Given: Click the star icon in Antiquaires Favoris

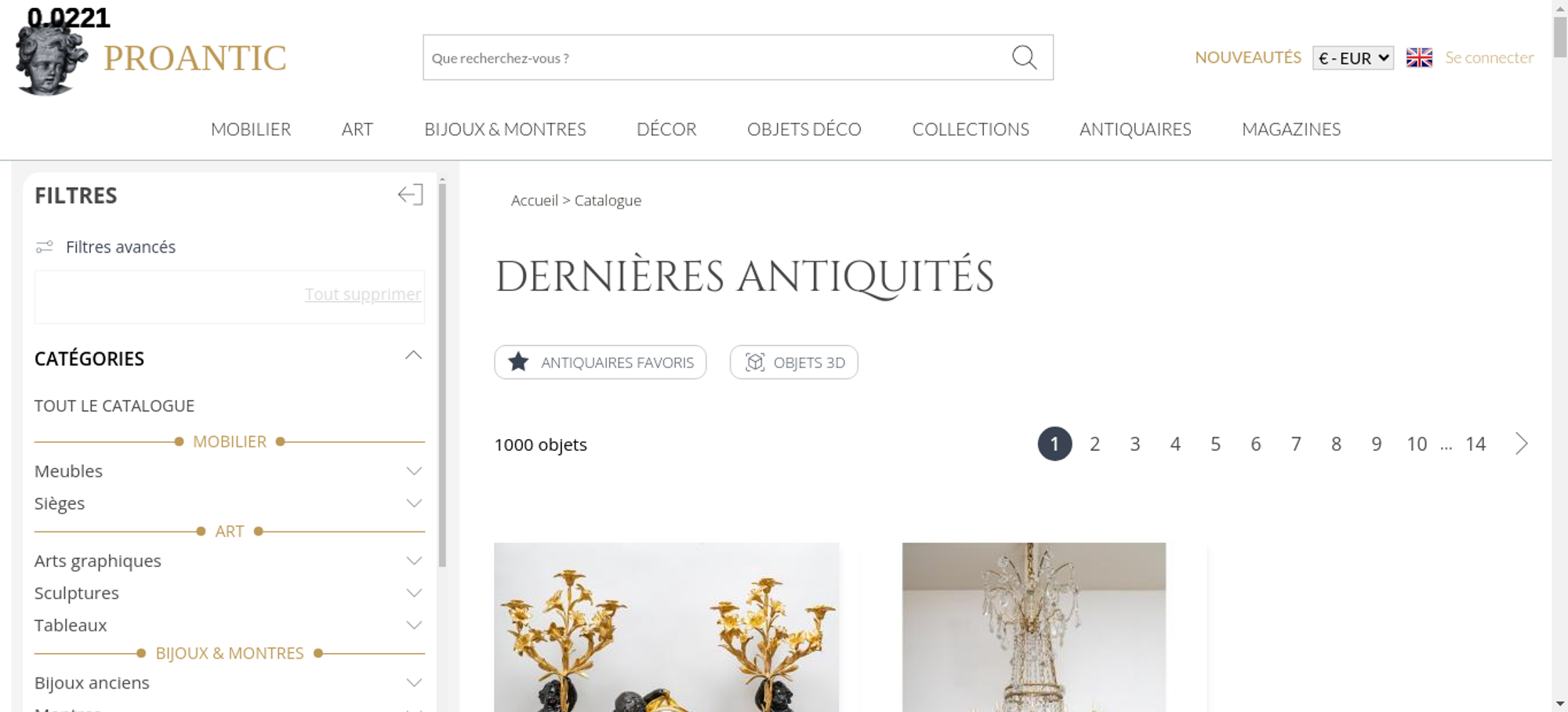Looking at the screenshot, I should [x=518, y=362].
